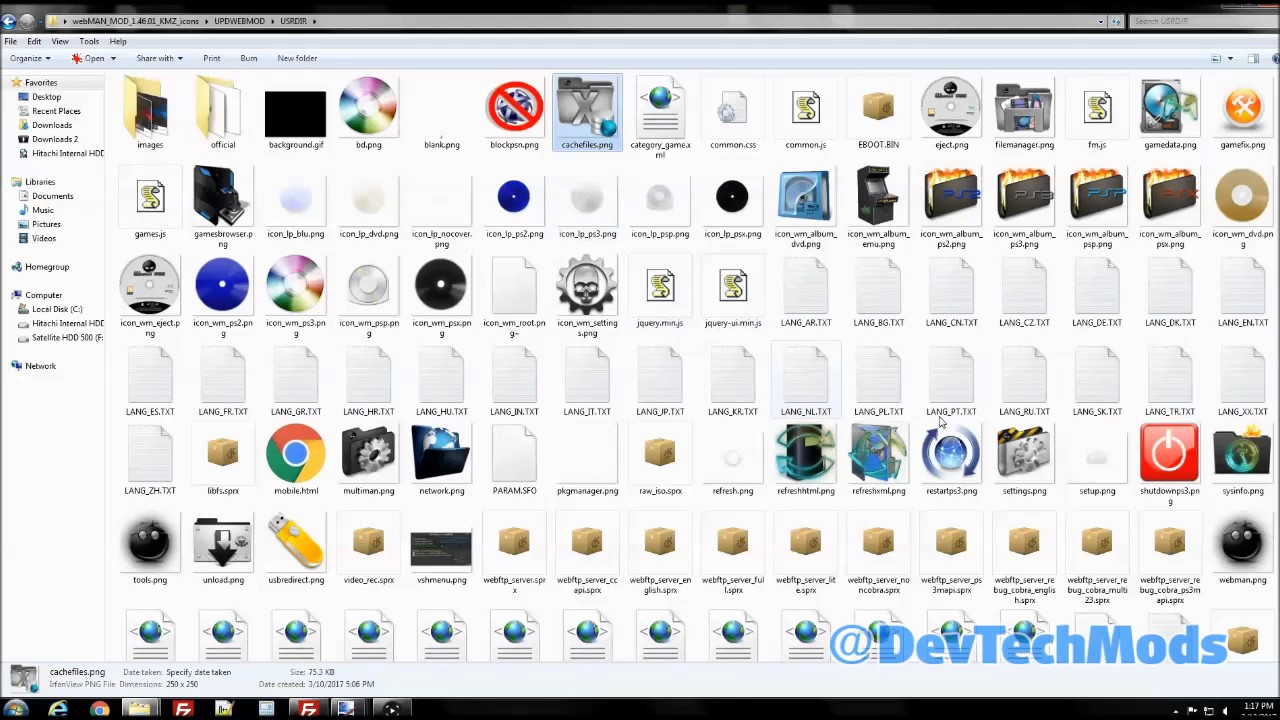Click the New folder button
This screenshot has width=1280, height=720.
tap(297, 58)
